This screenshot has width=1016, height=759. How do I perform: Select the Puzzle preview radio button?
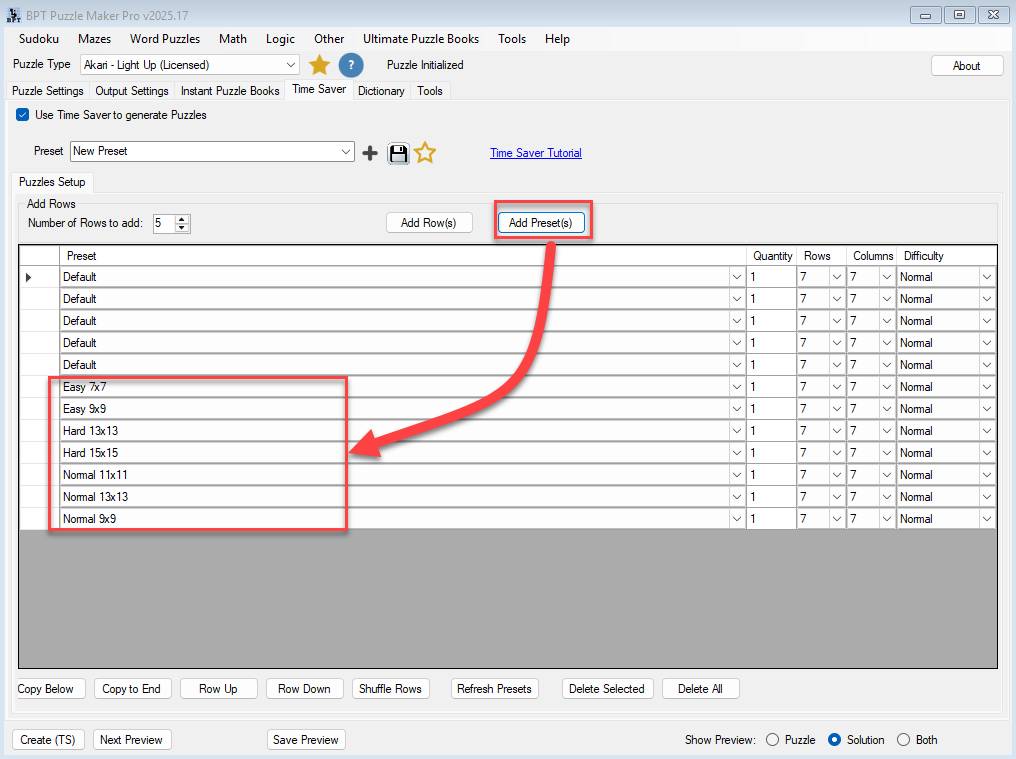(x=772, y=740)
